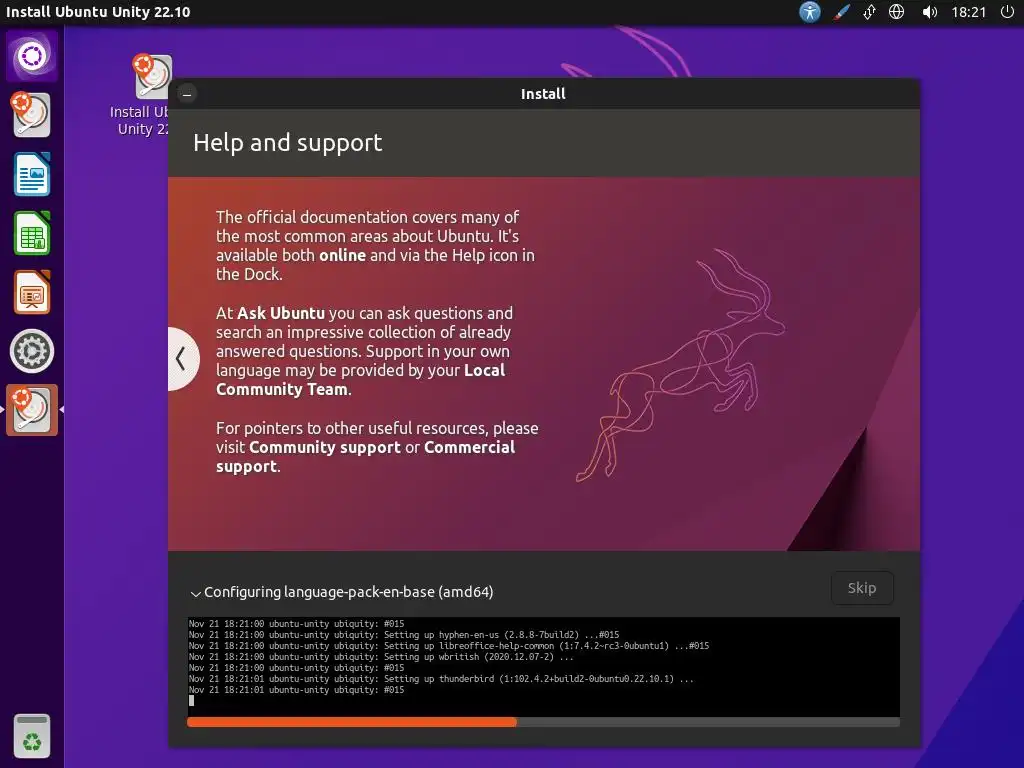1024x768 pixels.
Task: Open the top Install Ubuntu Unity icon in the dock
Action: [x=31, y=114]
